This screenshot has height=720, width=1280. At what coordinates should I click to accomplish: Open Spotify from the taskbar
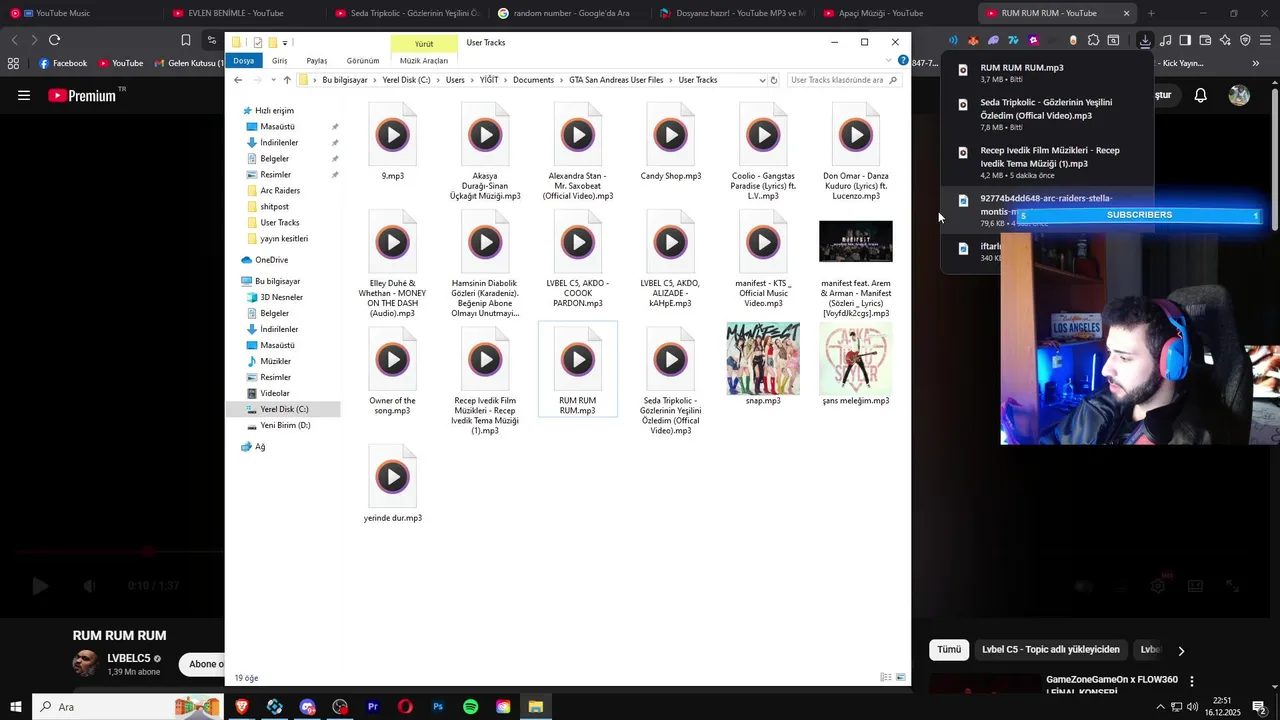pyautogui.click(x=470, y=707)
